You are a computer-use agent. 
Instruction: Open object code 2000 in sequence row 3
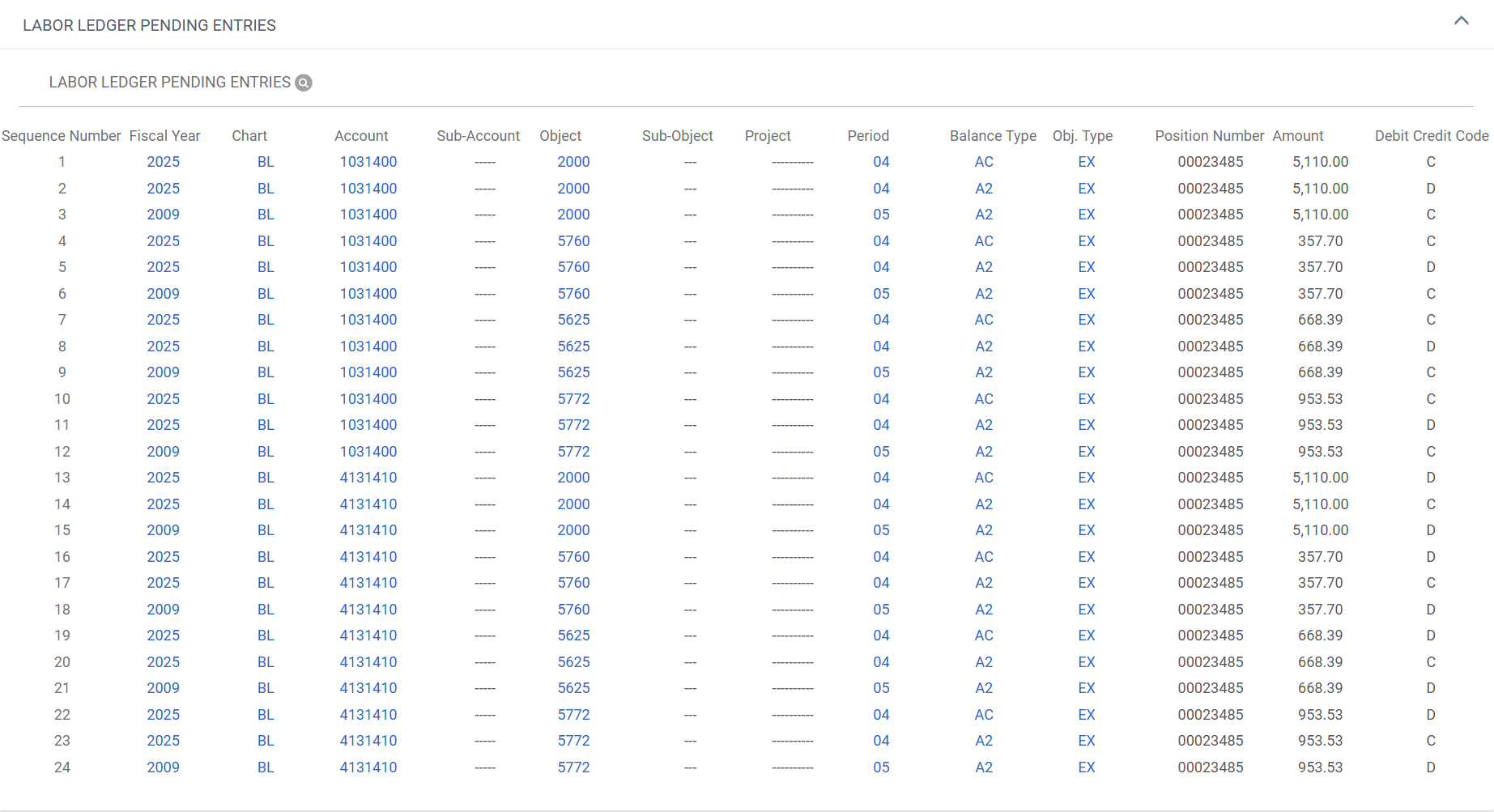coord(573,215)
